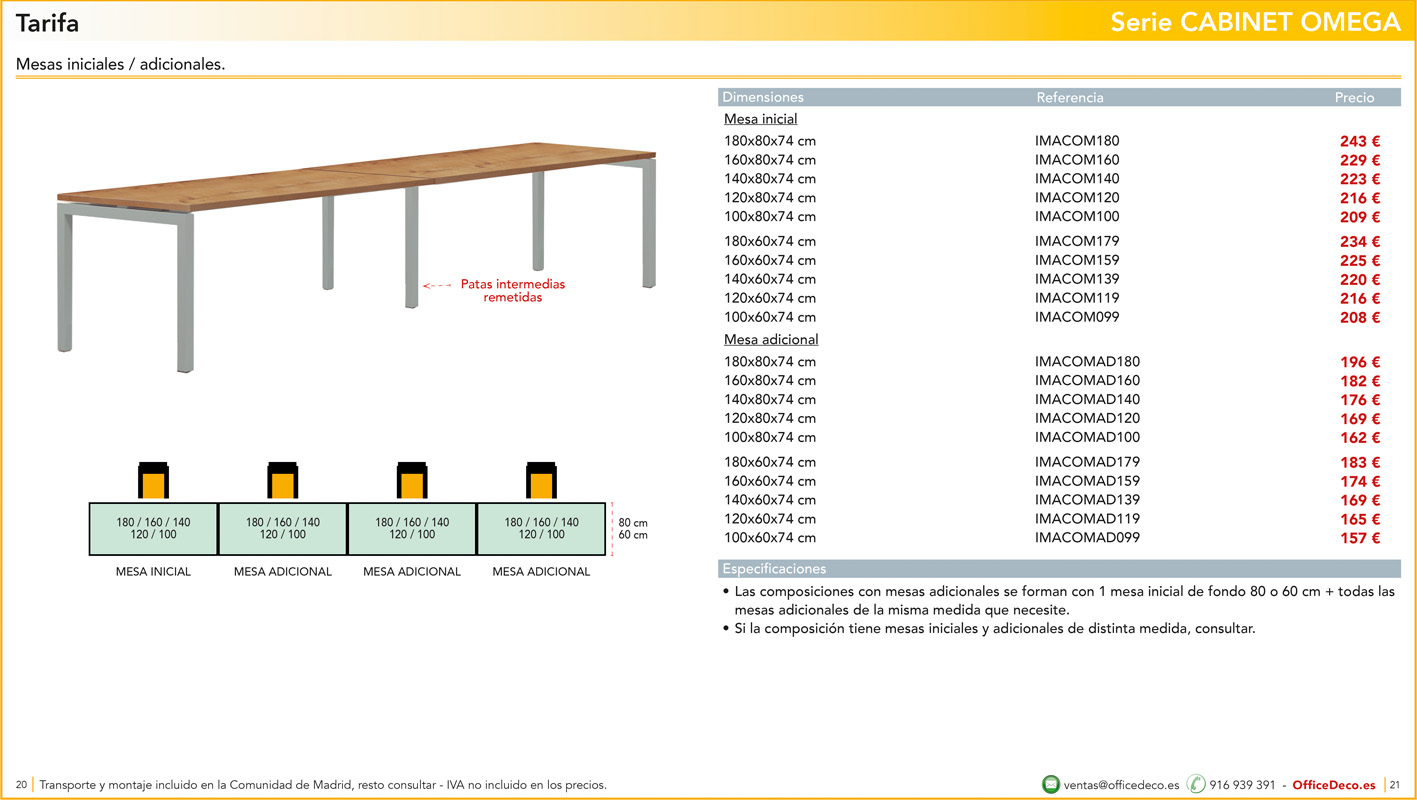Open the ventas@officedeco.es email link
The width and height of the screenshot is (1417, 800).
click(x=1121, y=785)
